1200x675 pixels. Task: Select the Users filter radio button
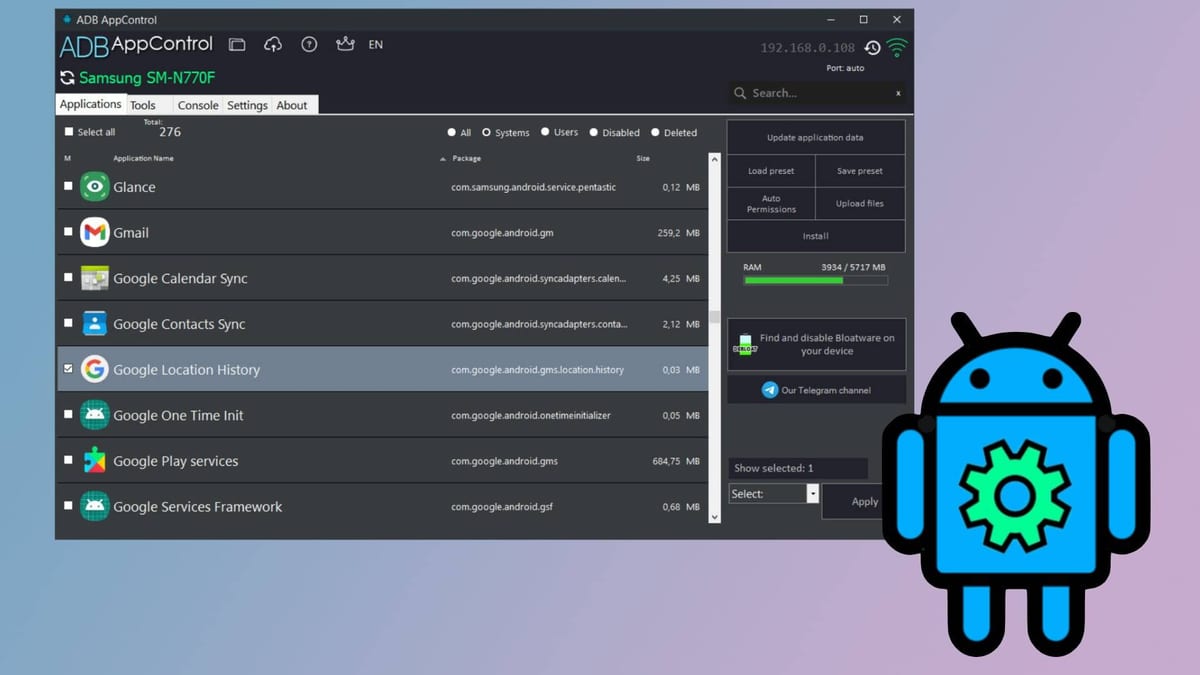pyautogui.click(x=545, y=132)
